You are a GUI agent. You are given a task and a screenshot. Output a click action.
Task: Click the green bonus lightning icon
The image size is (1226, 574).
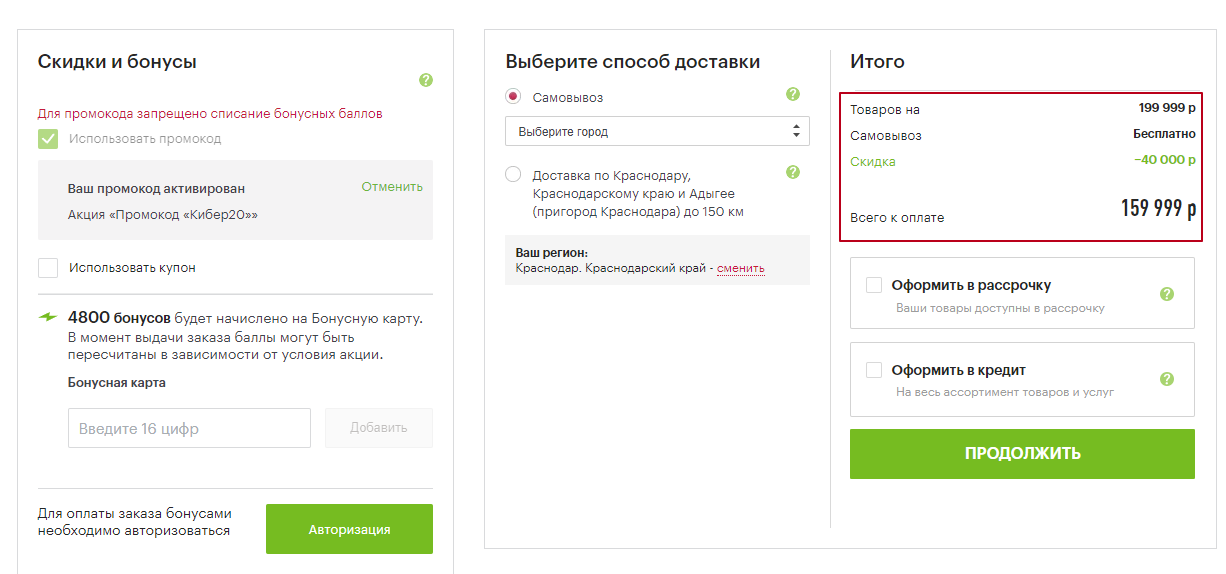click(48, 318)
